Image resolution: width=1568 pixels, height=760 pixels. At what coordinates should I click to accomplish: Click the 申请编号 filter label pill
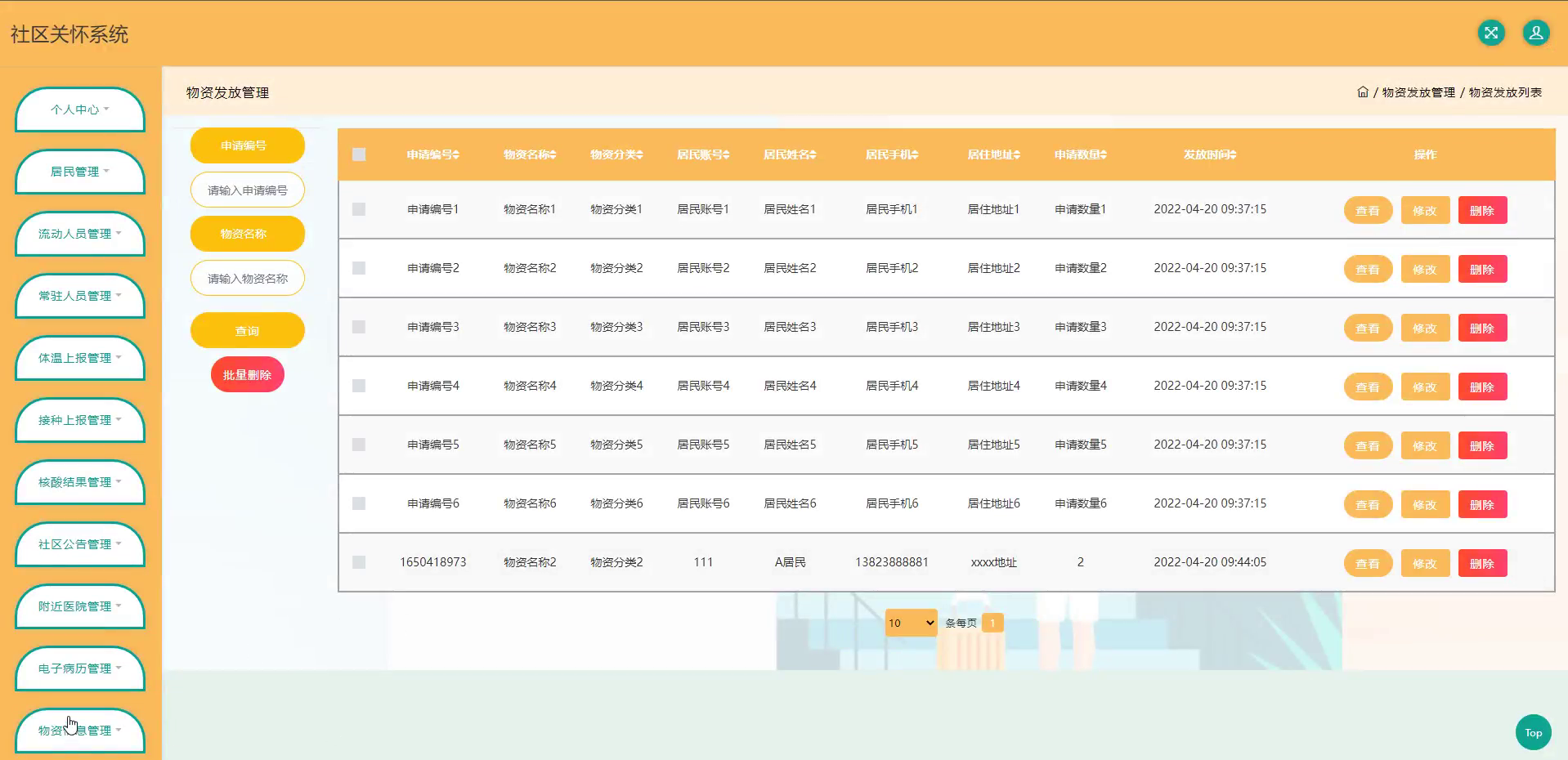(248, 145)
